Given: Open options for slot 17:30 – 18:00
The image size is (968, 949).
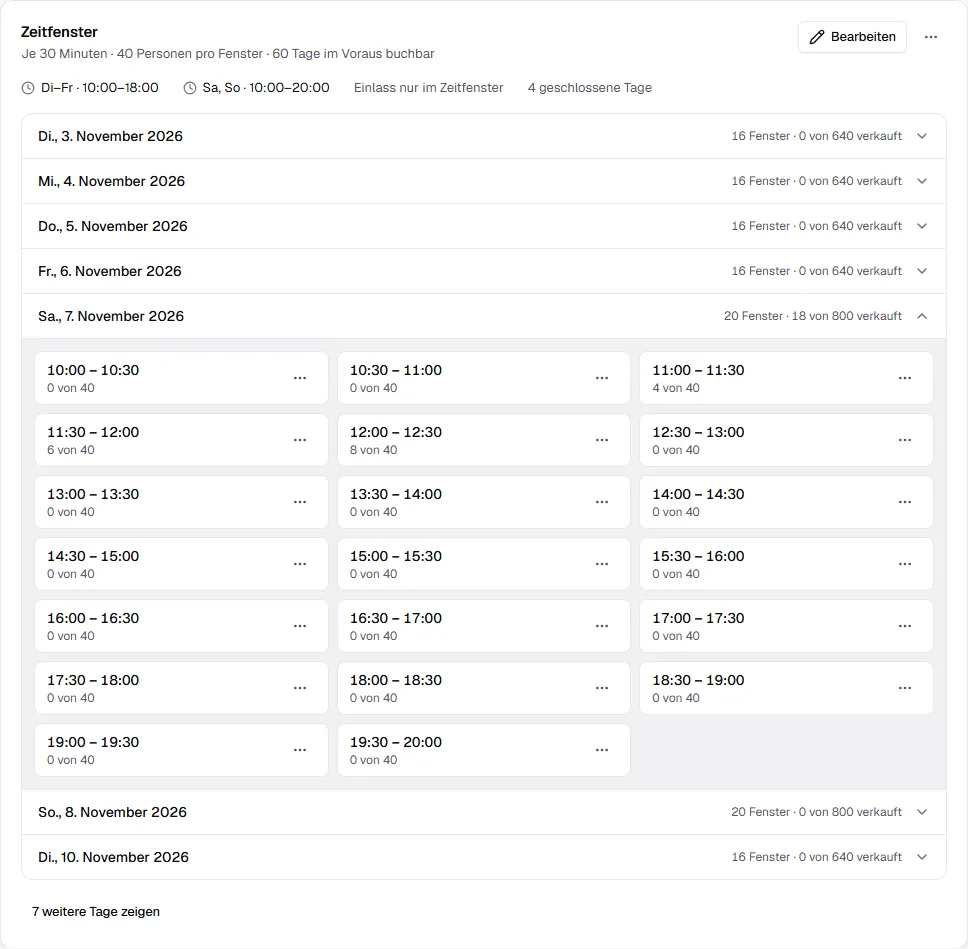Looking at the screenshot, I should point(300,688).
